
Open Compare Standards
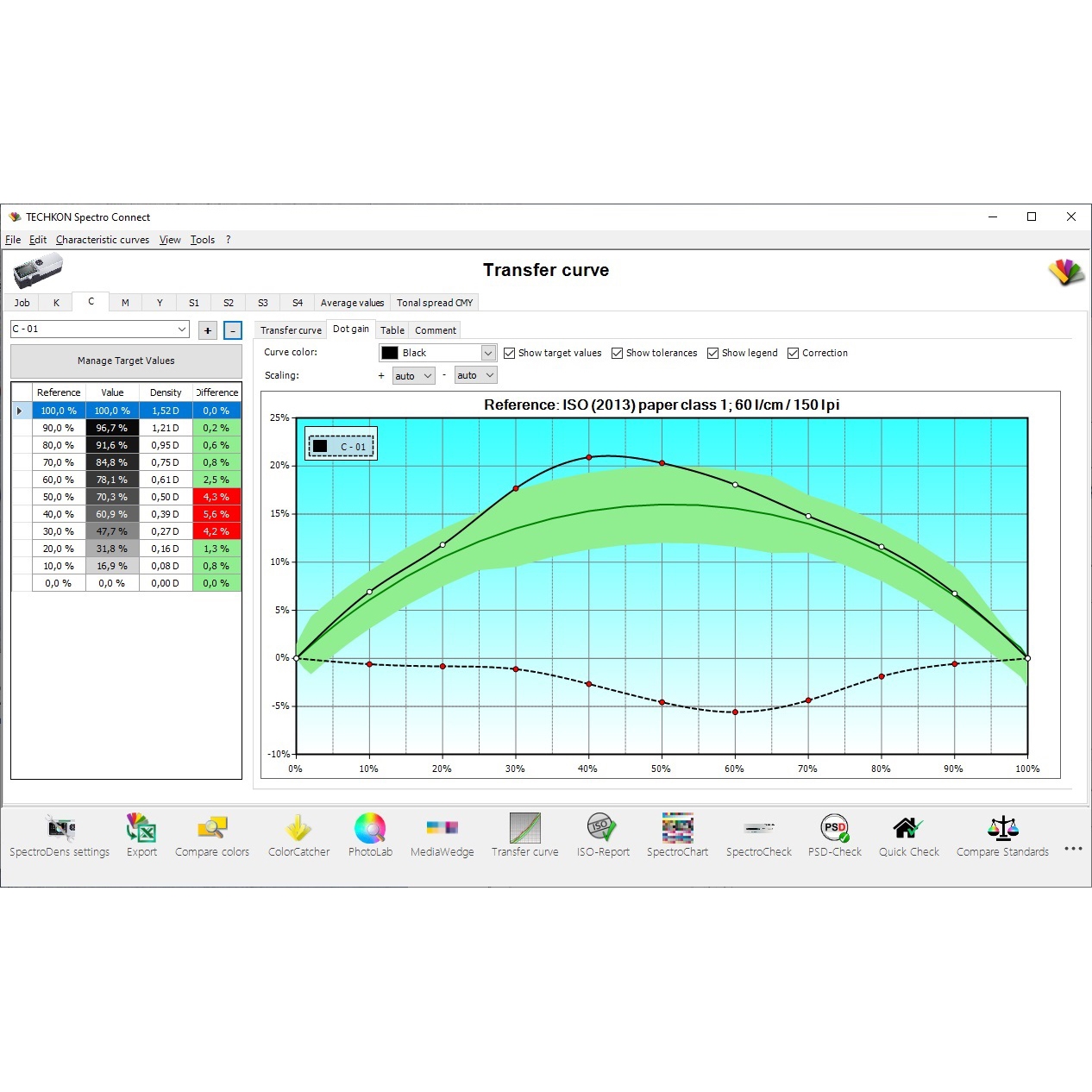(1002, 836)
